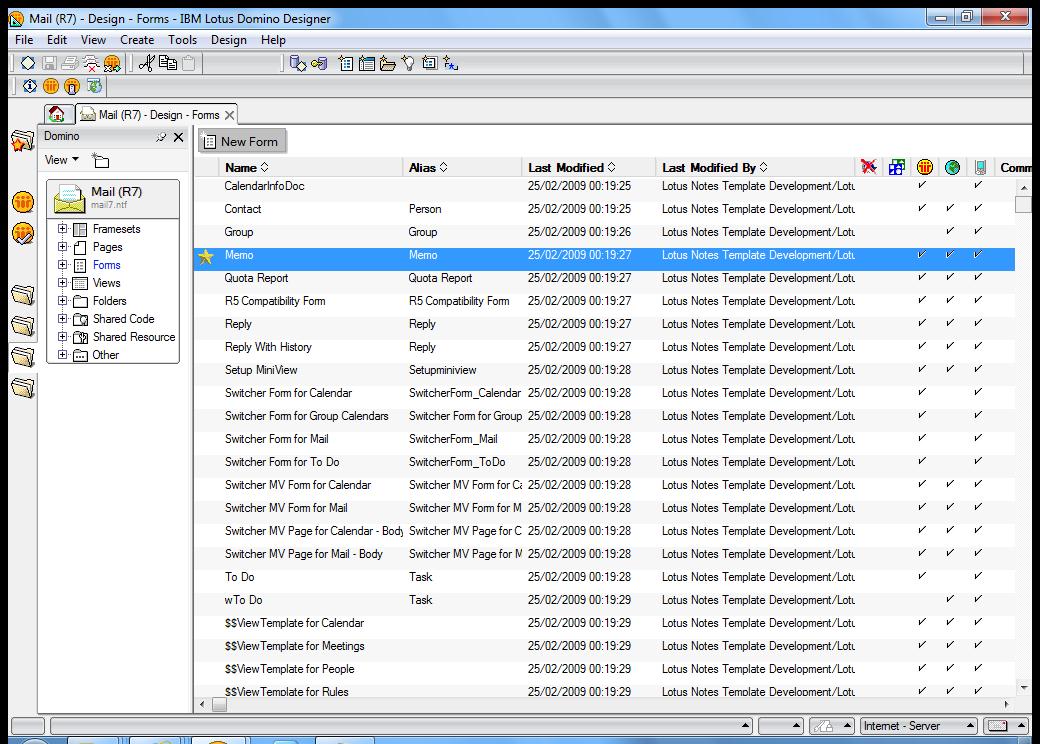1040x744 pixels.
Task: Click the New Form button
Action: [241, 141]
